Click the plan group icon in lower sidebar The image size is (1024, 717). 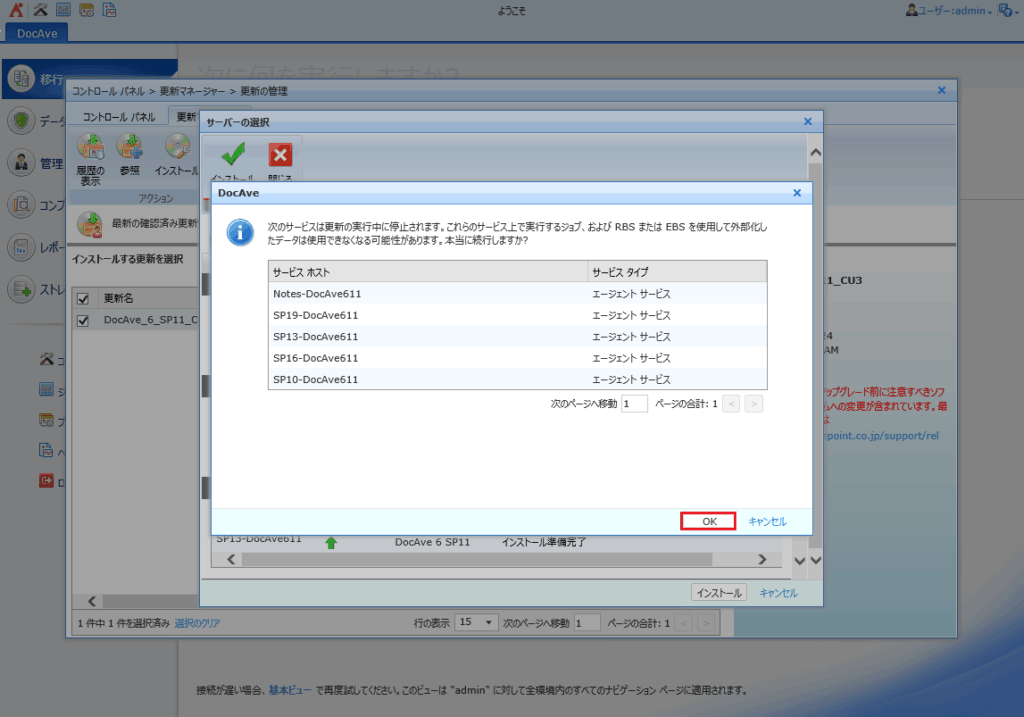[46, 420]
